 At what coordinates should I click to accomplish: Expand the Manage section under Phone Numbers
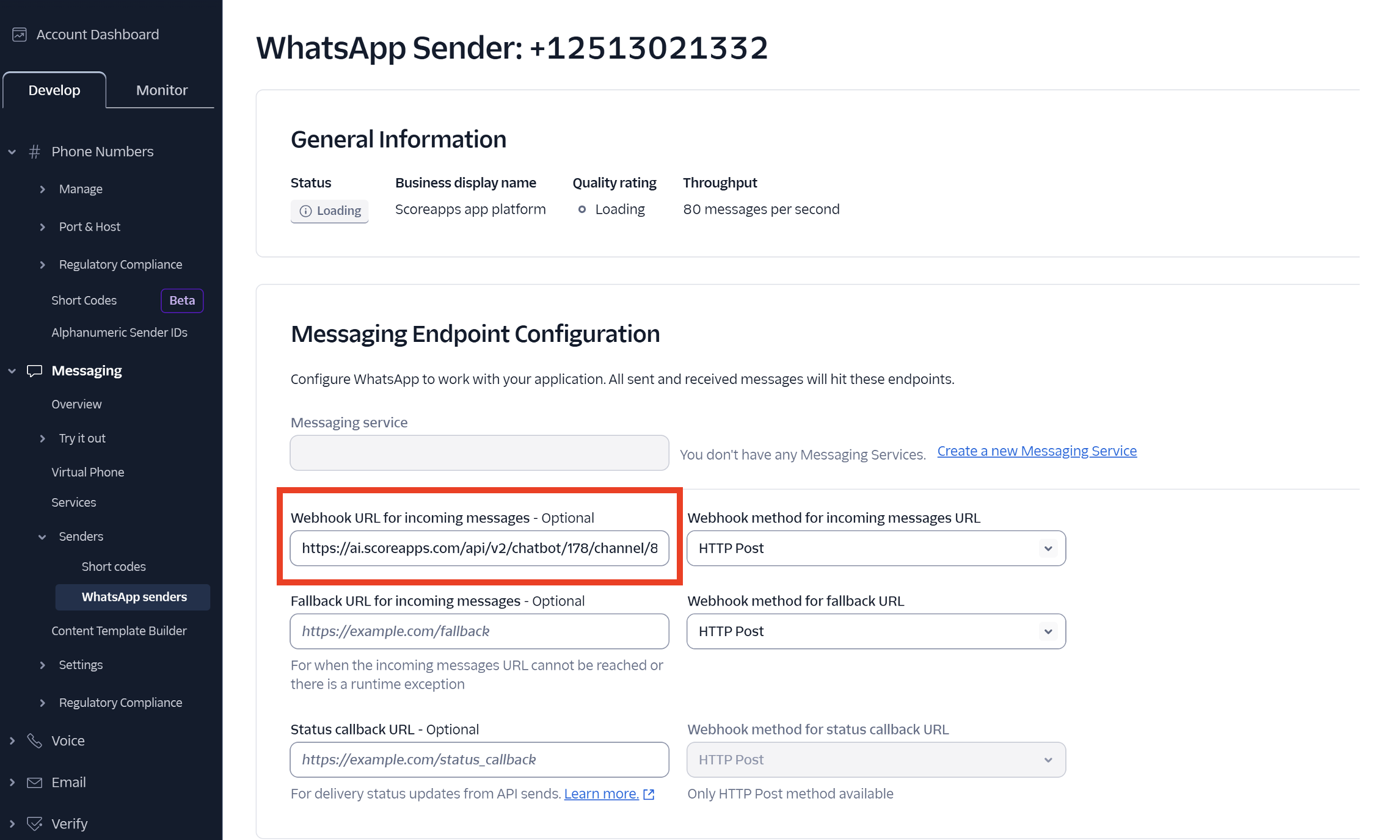point(43,189)
